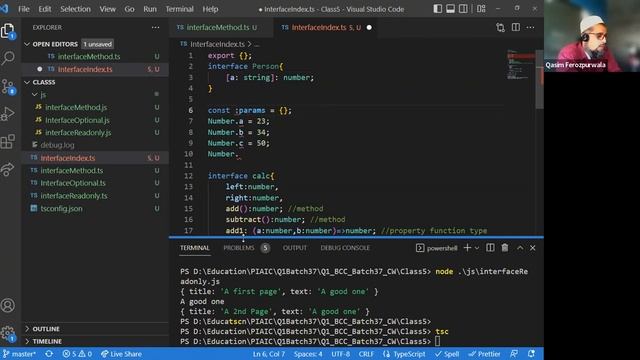Kill the terminal with trash icon

[x=505, y=248]
